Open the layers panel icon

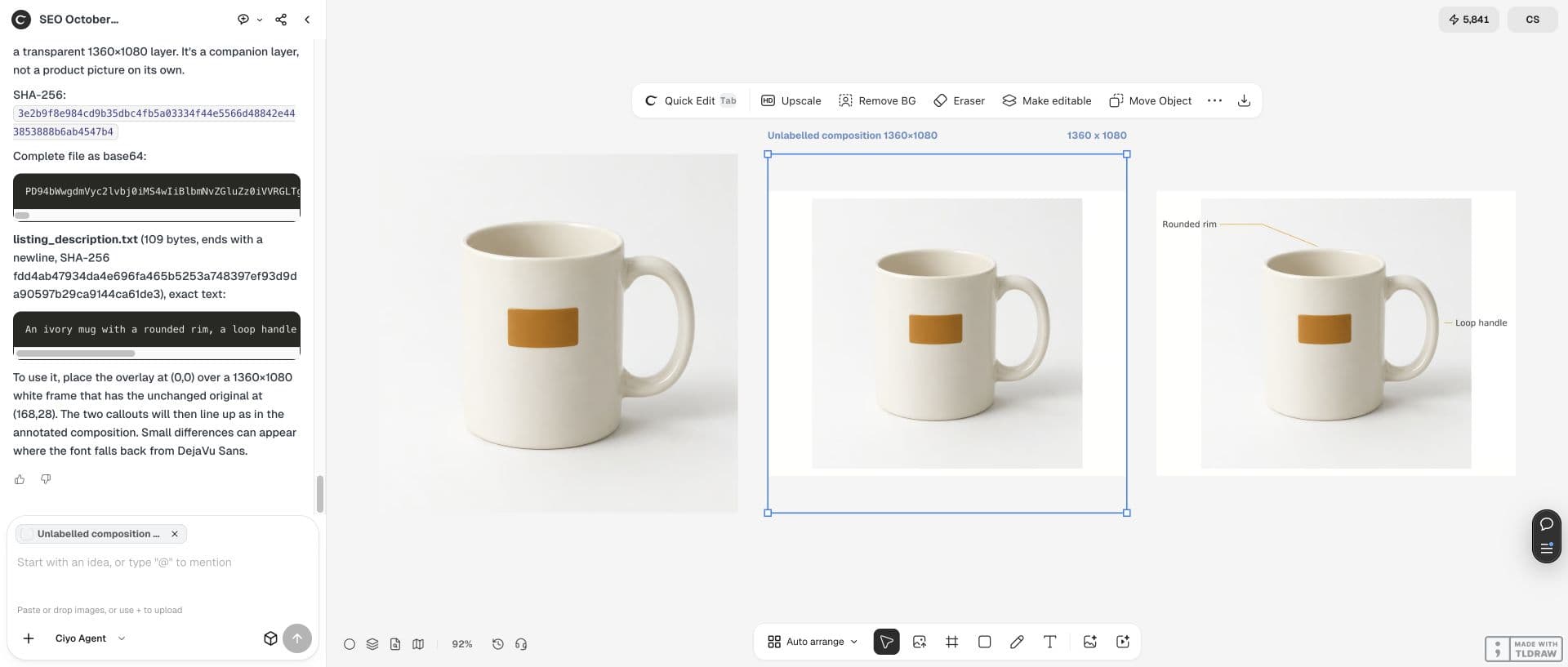point(372,644)
